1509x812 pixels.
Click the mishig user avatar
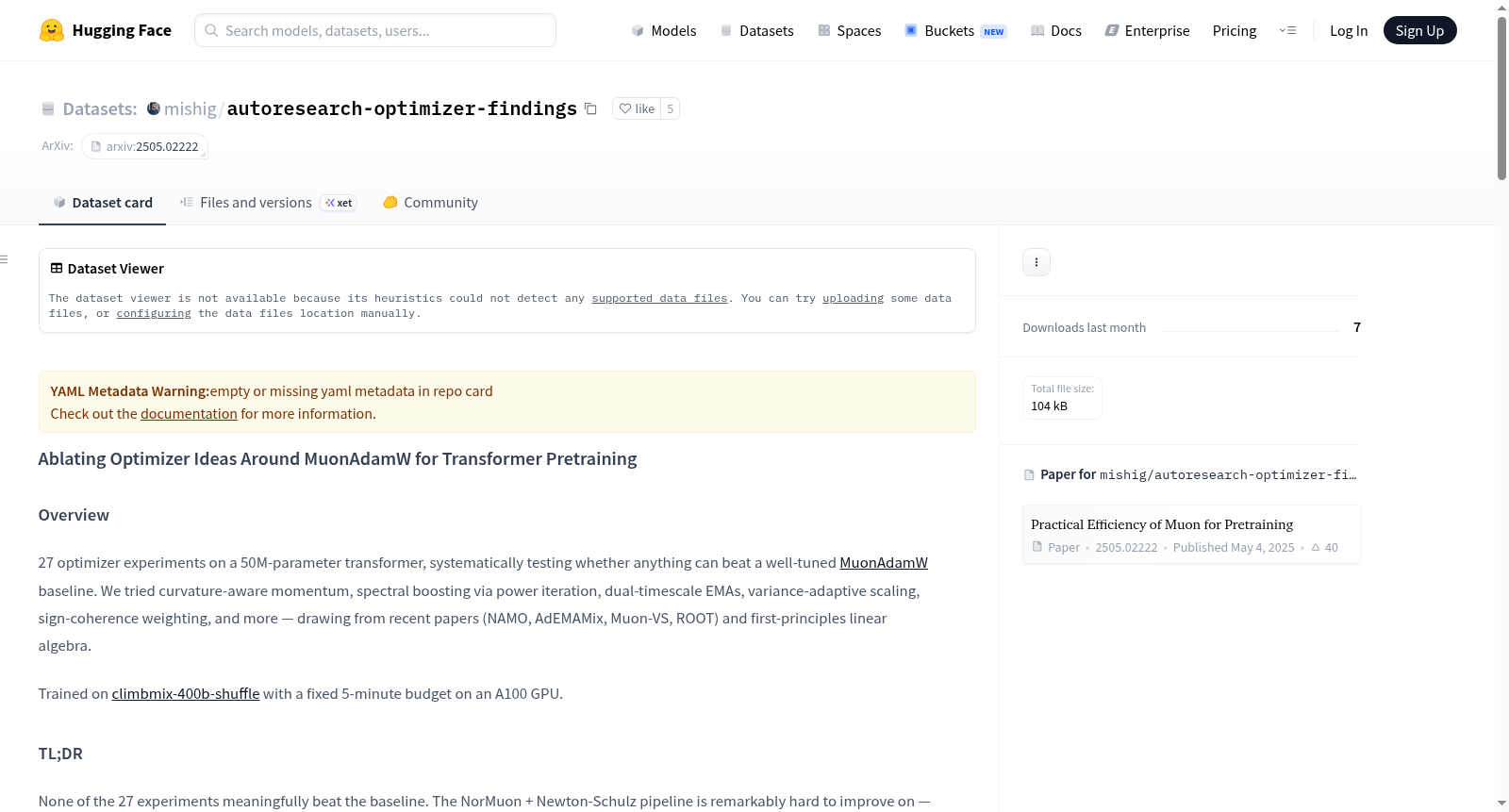[x=154, y=108]
